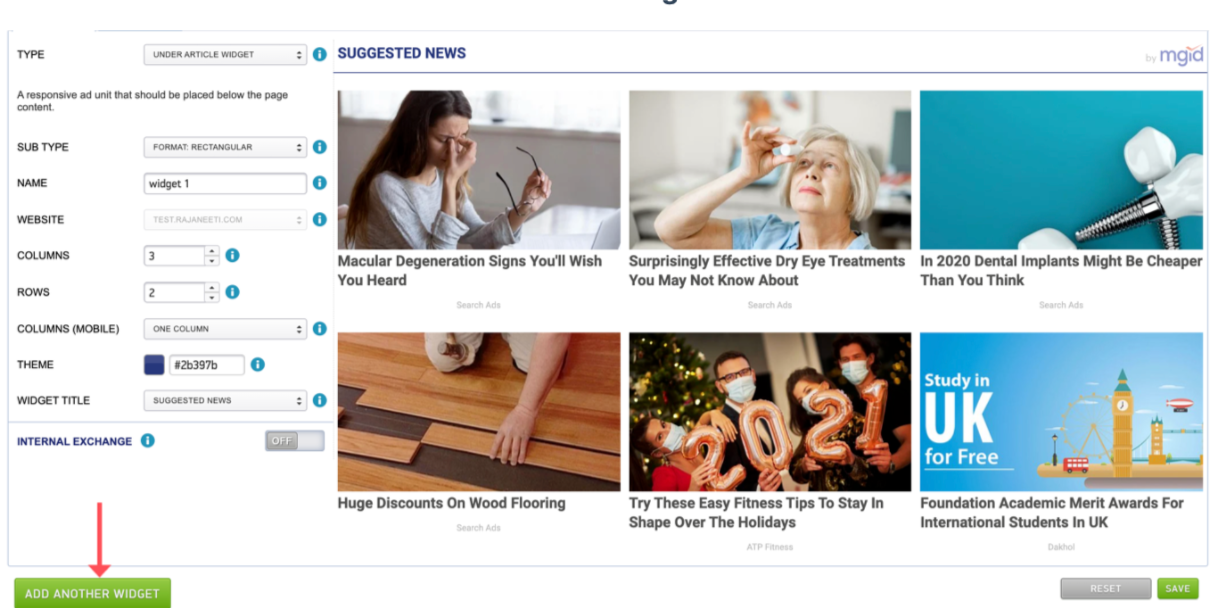
Task: Click the green Save button
Action: tap(1178, 588)
